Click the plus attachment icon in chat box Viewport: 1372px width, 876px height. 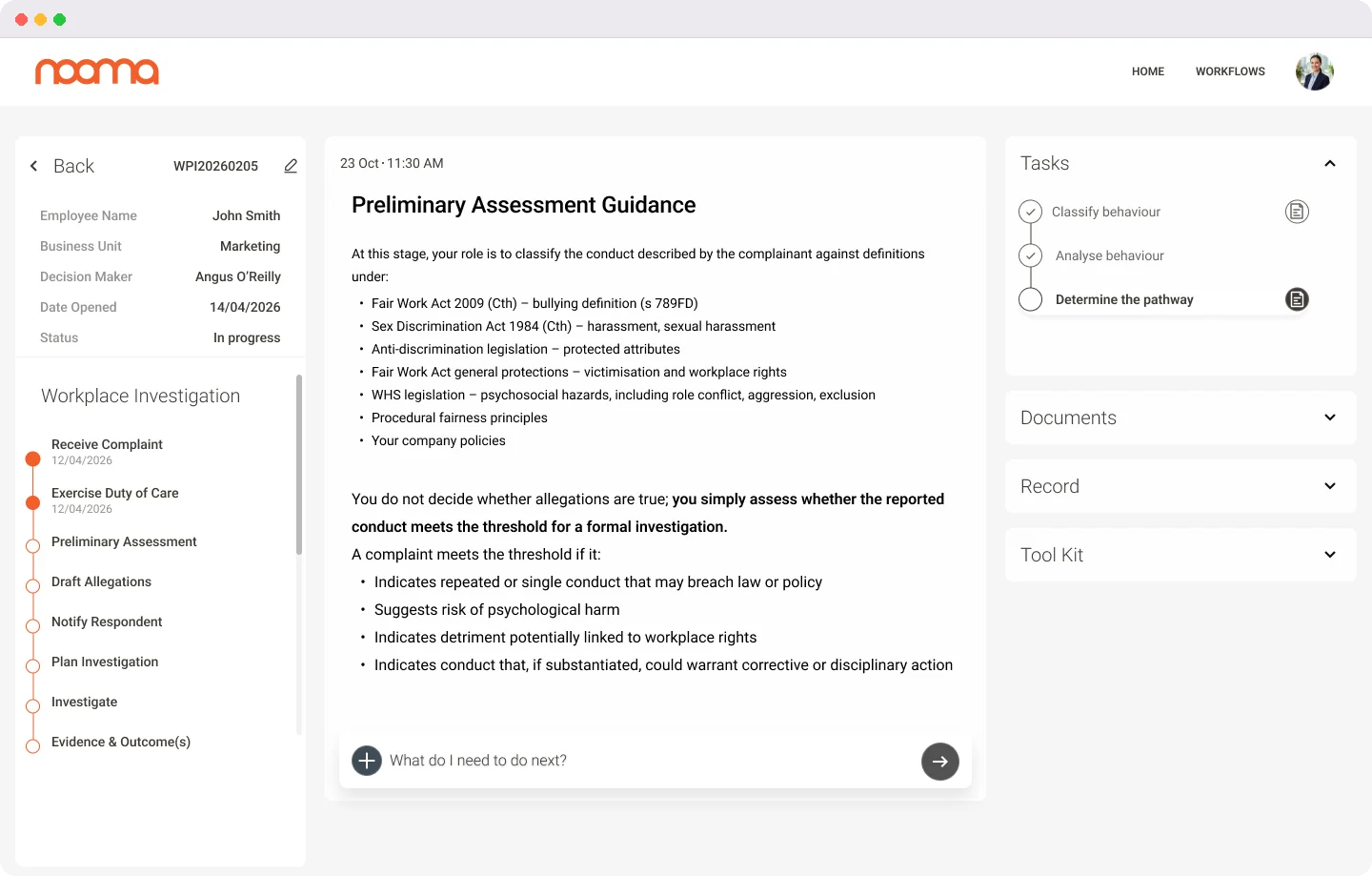(x=367, y=761)
